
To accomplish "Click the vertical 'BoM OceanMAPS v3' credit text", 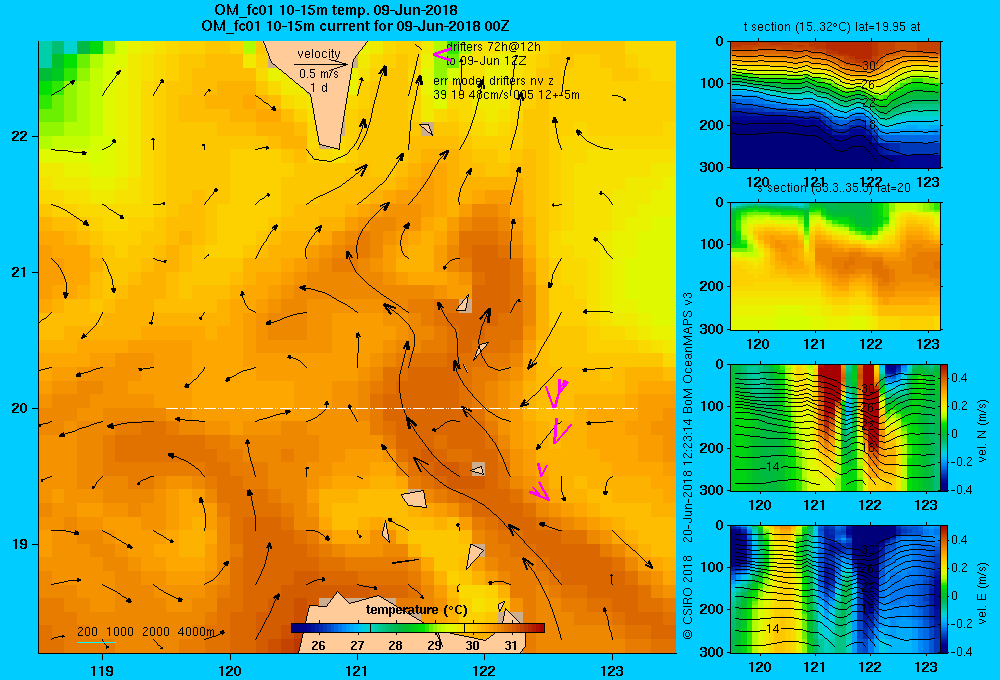I will click(688, 353).
